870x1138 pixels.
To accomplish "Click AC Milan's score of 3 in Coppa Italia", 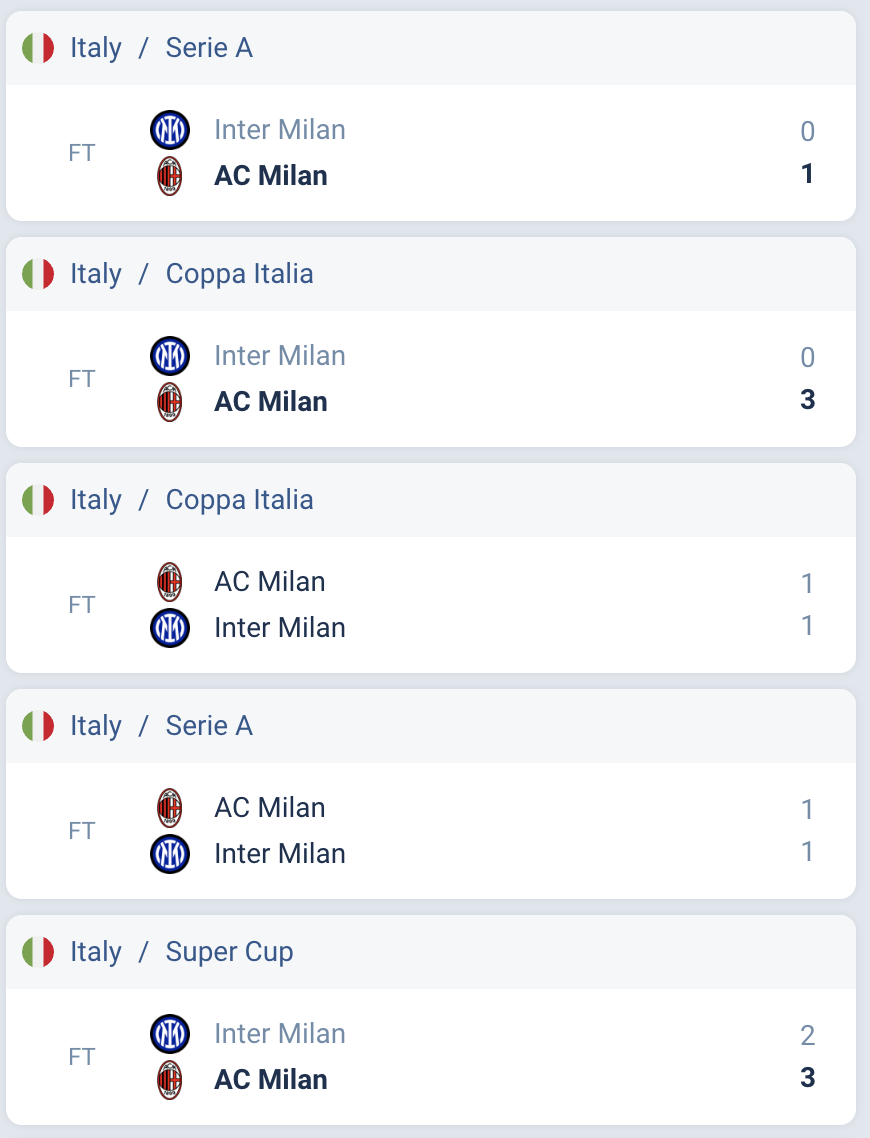I will [808, 401].
